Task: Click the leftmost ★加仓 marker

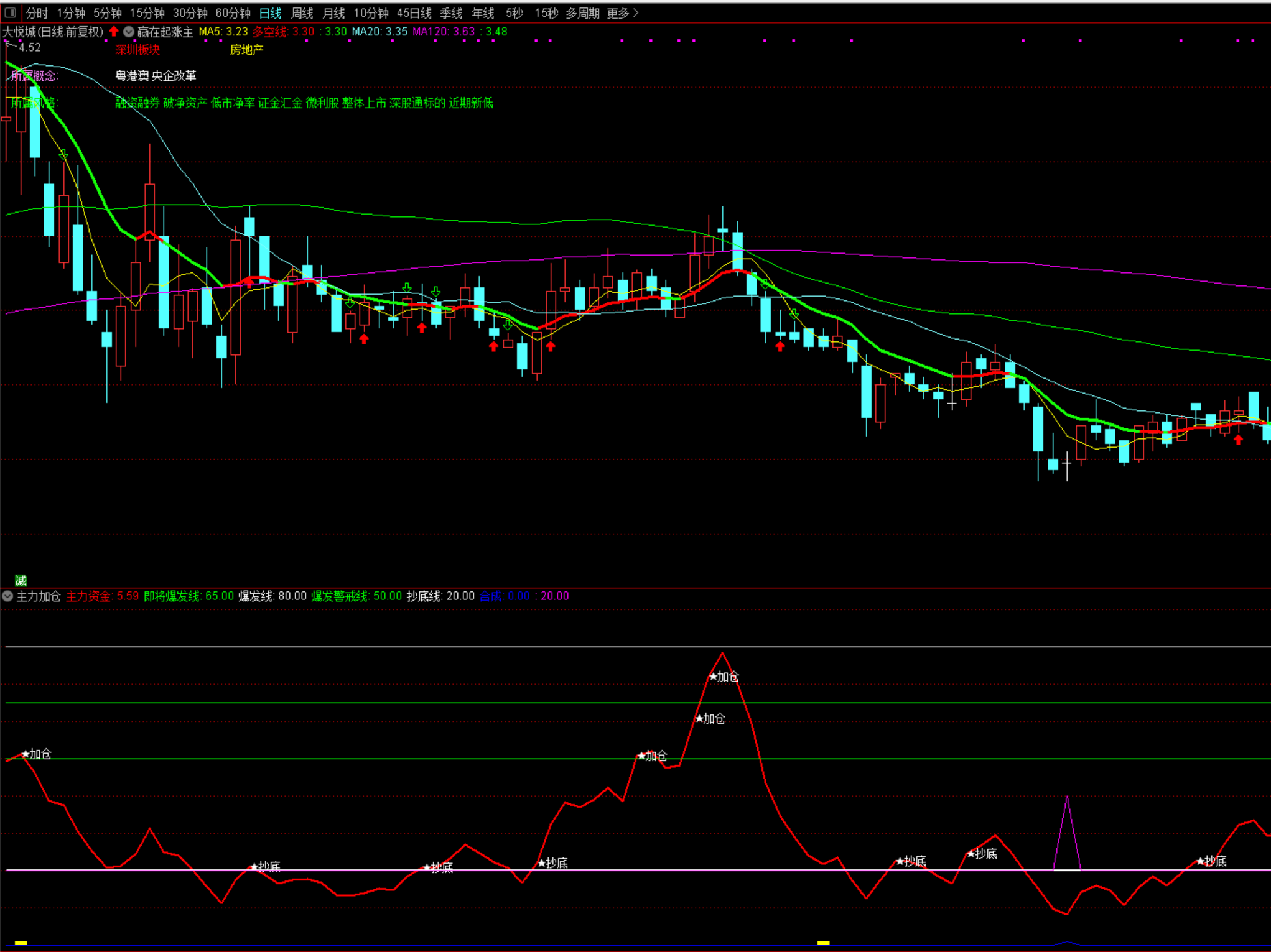Action: pos(37,754)
